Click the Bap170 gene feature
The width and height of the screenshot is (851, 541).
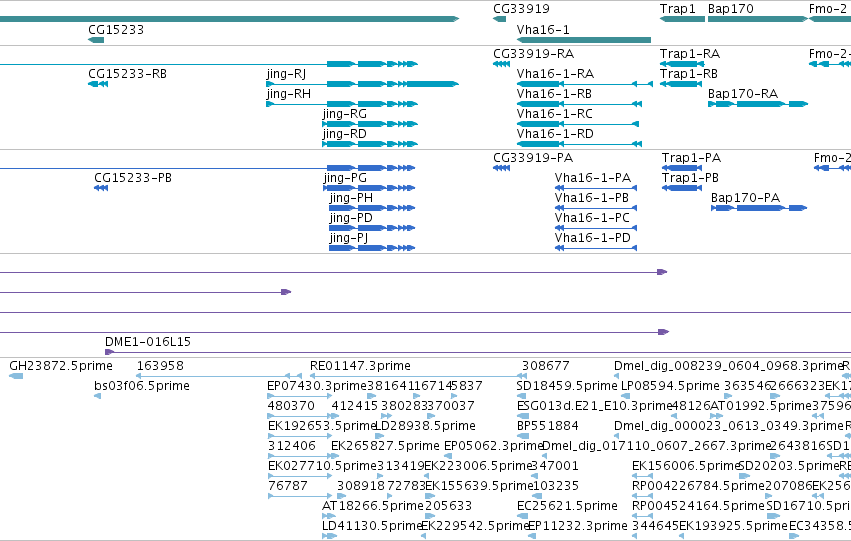click(758, 20)
